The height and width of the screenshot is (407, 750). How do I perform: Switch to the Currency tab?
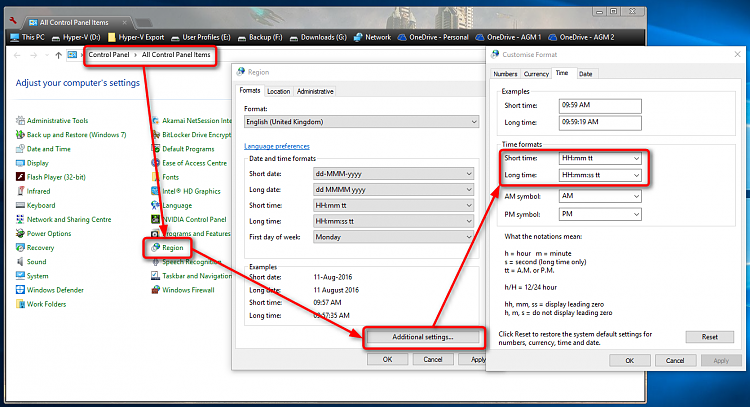point(536,73)
